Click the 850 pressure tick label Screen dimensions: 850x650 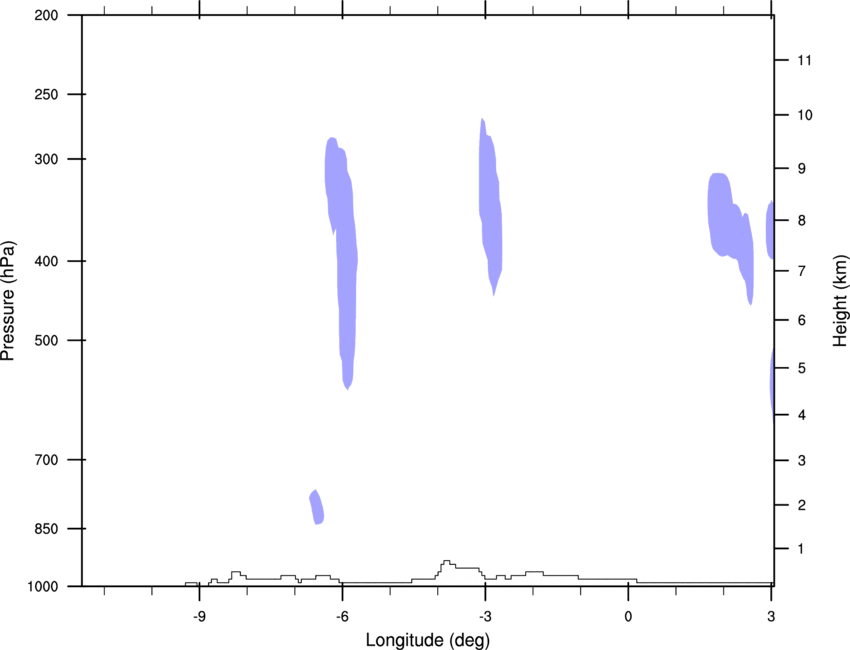point(46,529)
